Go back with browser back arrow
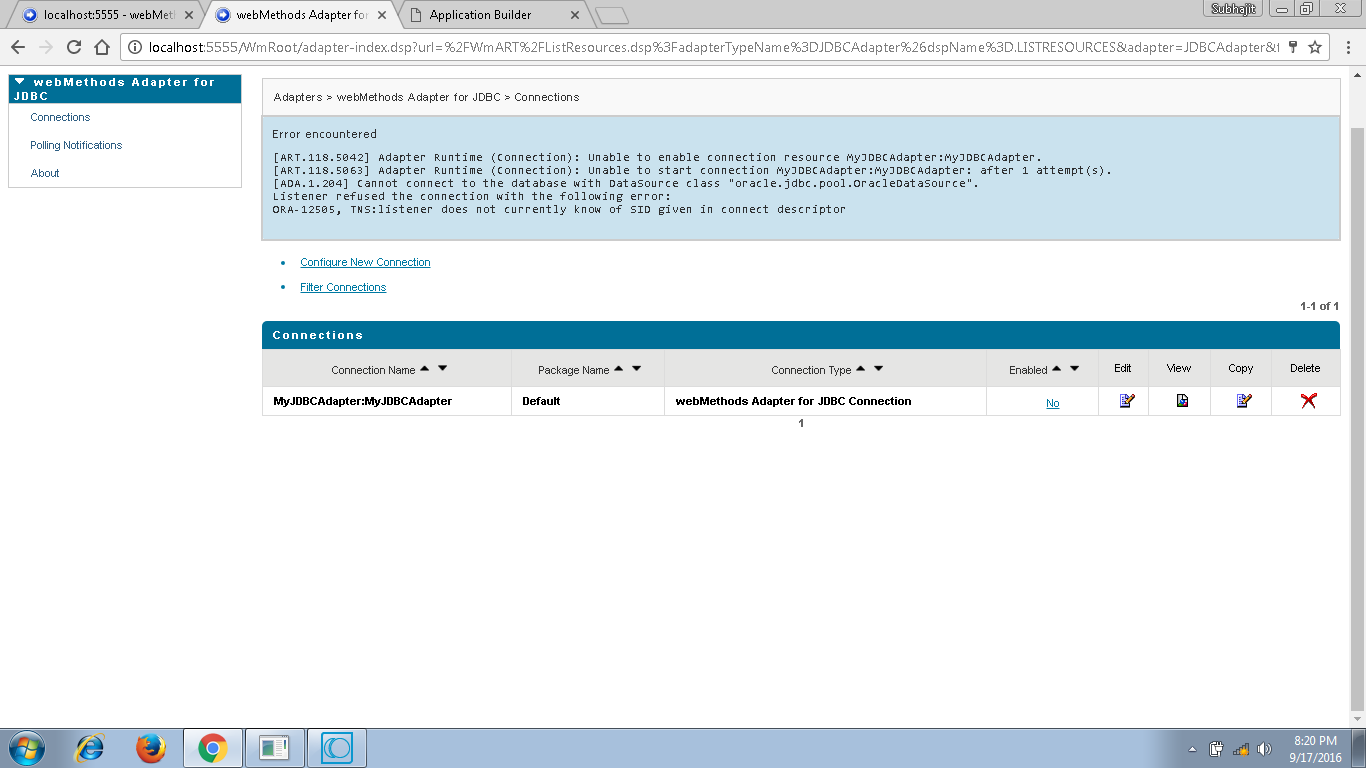 pos(18,47)
